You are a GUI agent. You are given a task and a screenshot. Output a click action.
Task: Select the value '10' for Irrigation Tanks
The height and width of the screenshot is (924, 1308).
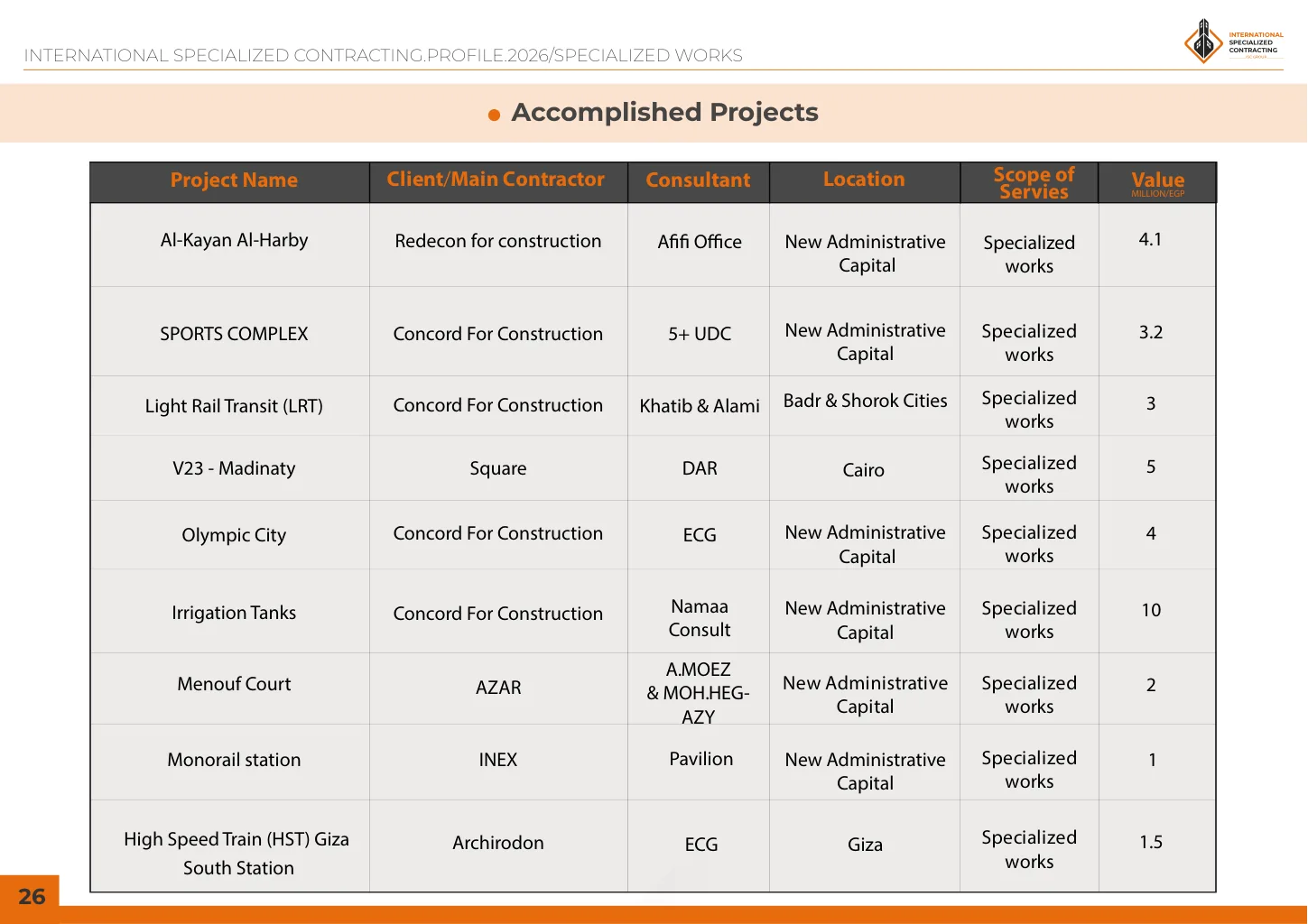point(1151,610)
